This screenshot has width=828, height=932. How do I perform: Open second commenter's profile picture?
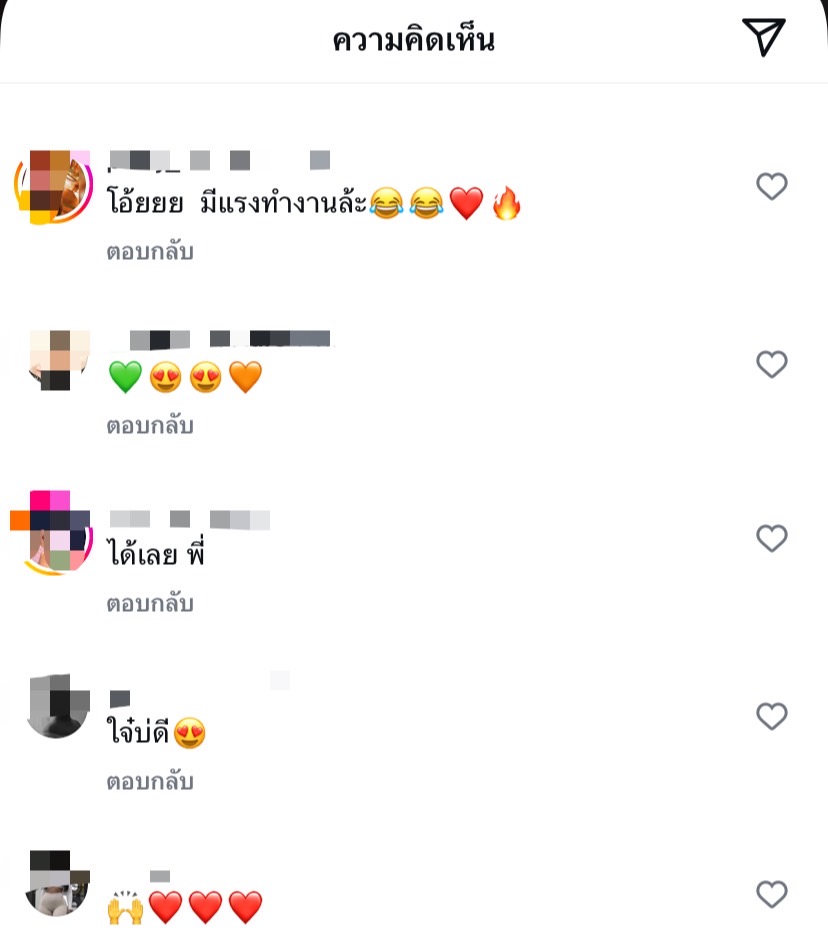pos(59,360)
